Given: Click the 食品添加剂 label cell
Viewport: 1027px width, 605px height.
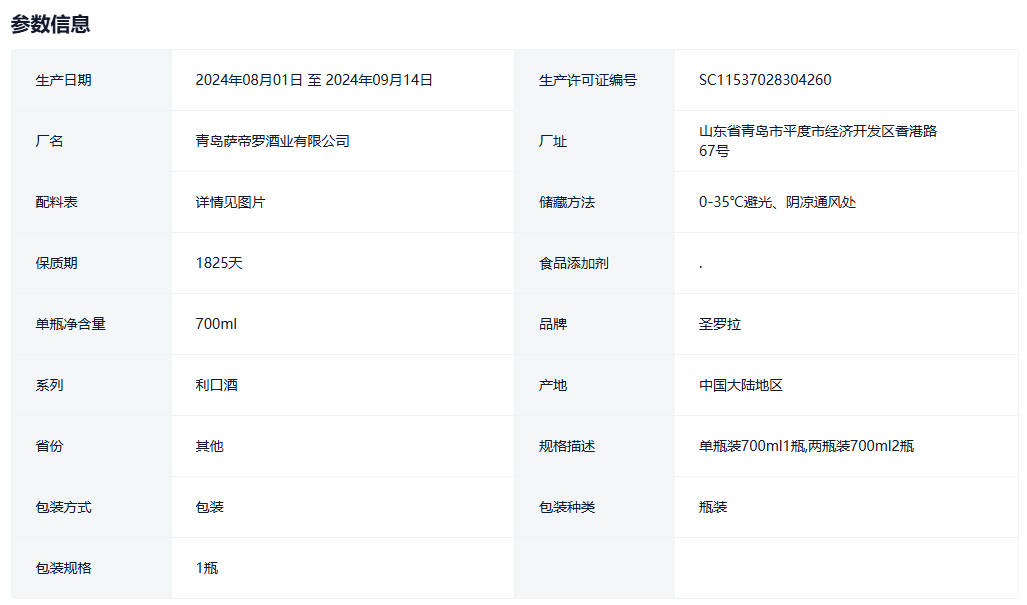Looking at the screenshot, I should pyautogui.click(x=573, y=263).
